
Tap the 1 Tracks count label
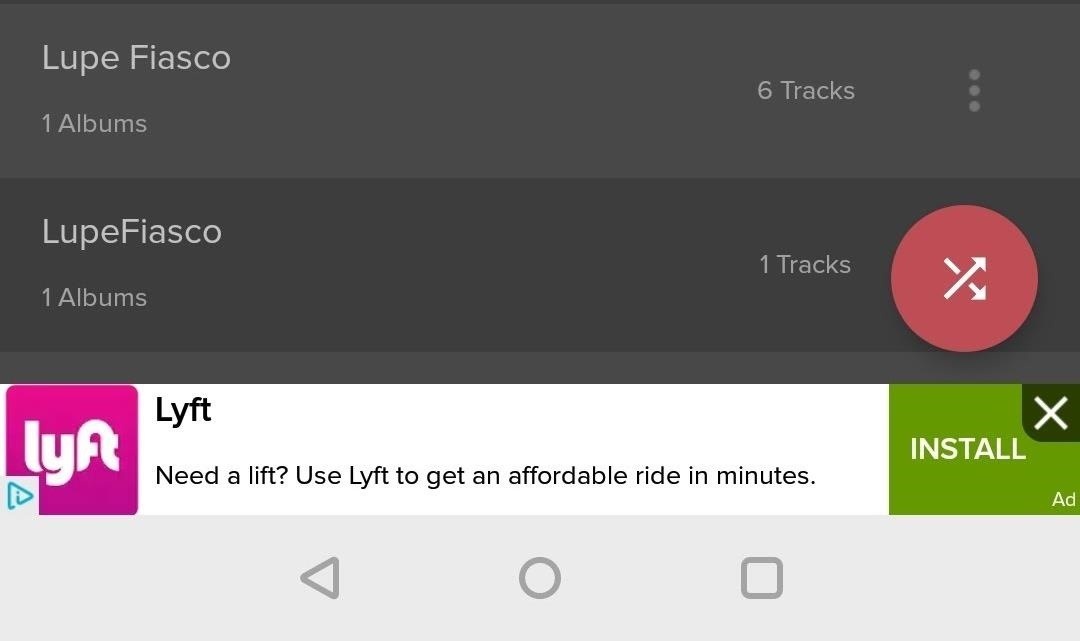805,265
